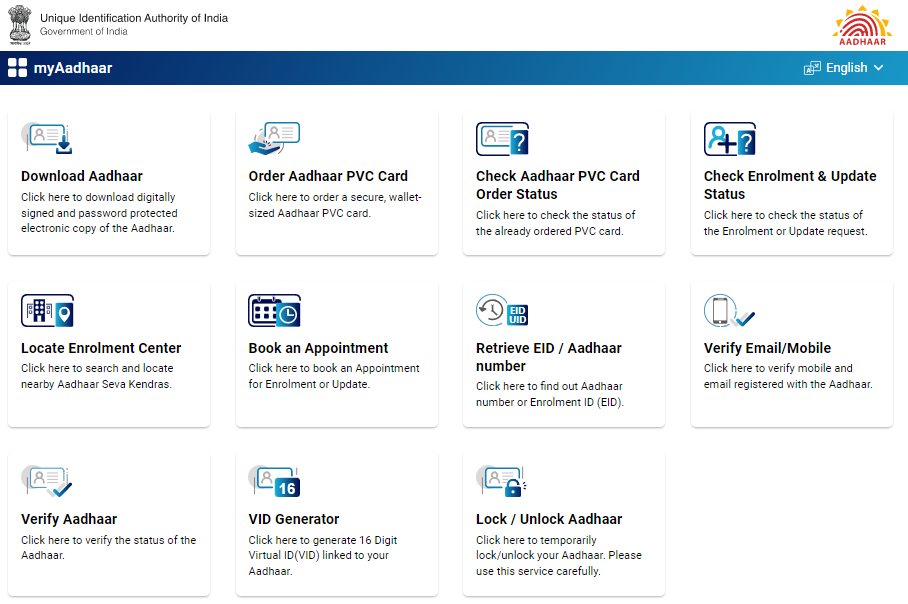Screen dimensions: 908x604
Task: Open Retrieve EID / Aadhaar number heading
Action: pos(549,357)
